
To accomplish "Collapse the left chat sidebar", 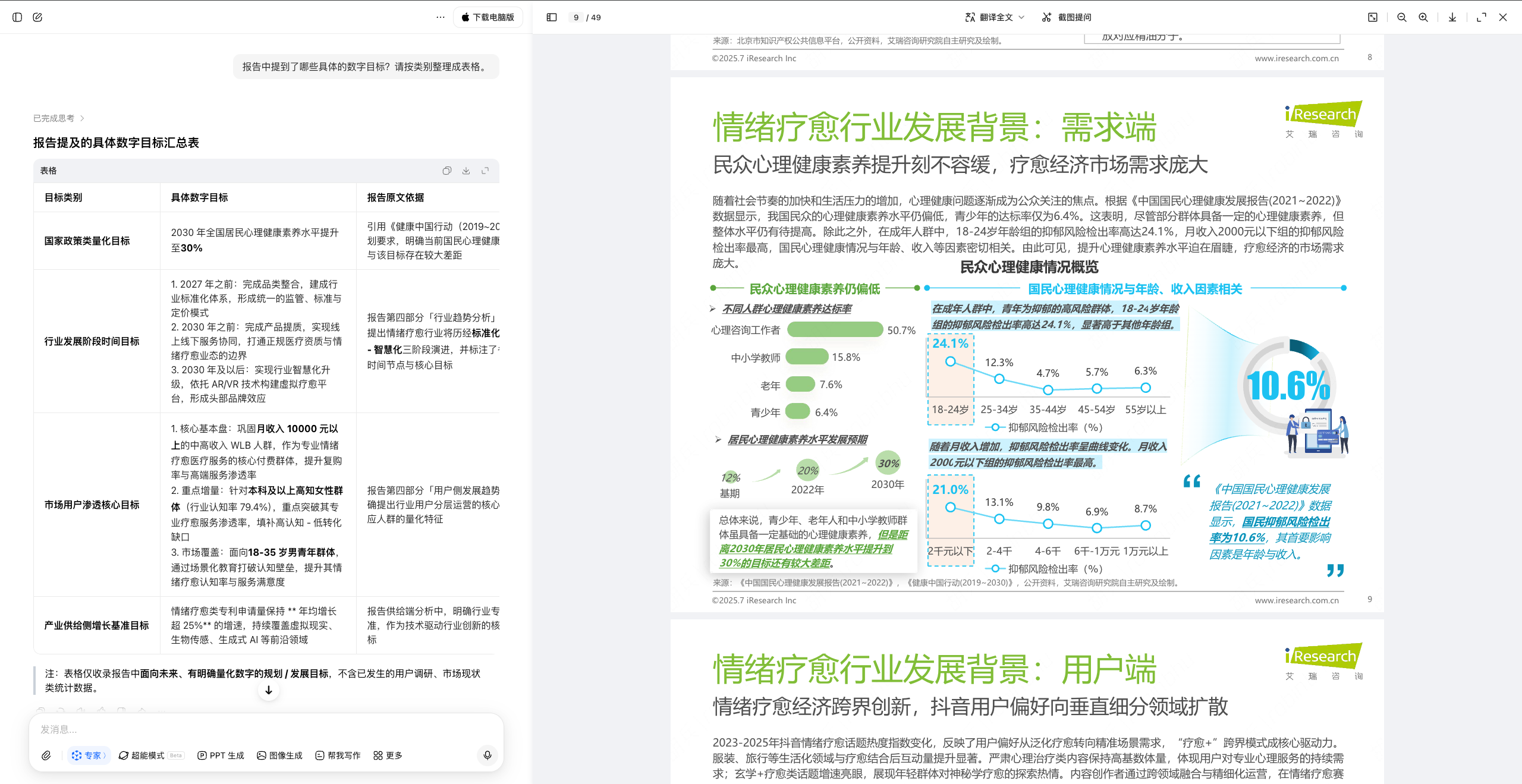I will tap(17, 17).
